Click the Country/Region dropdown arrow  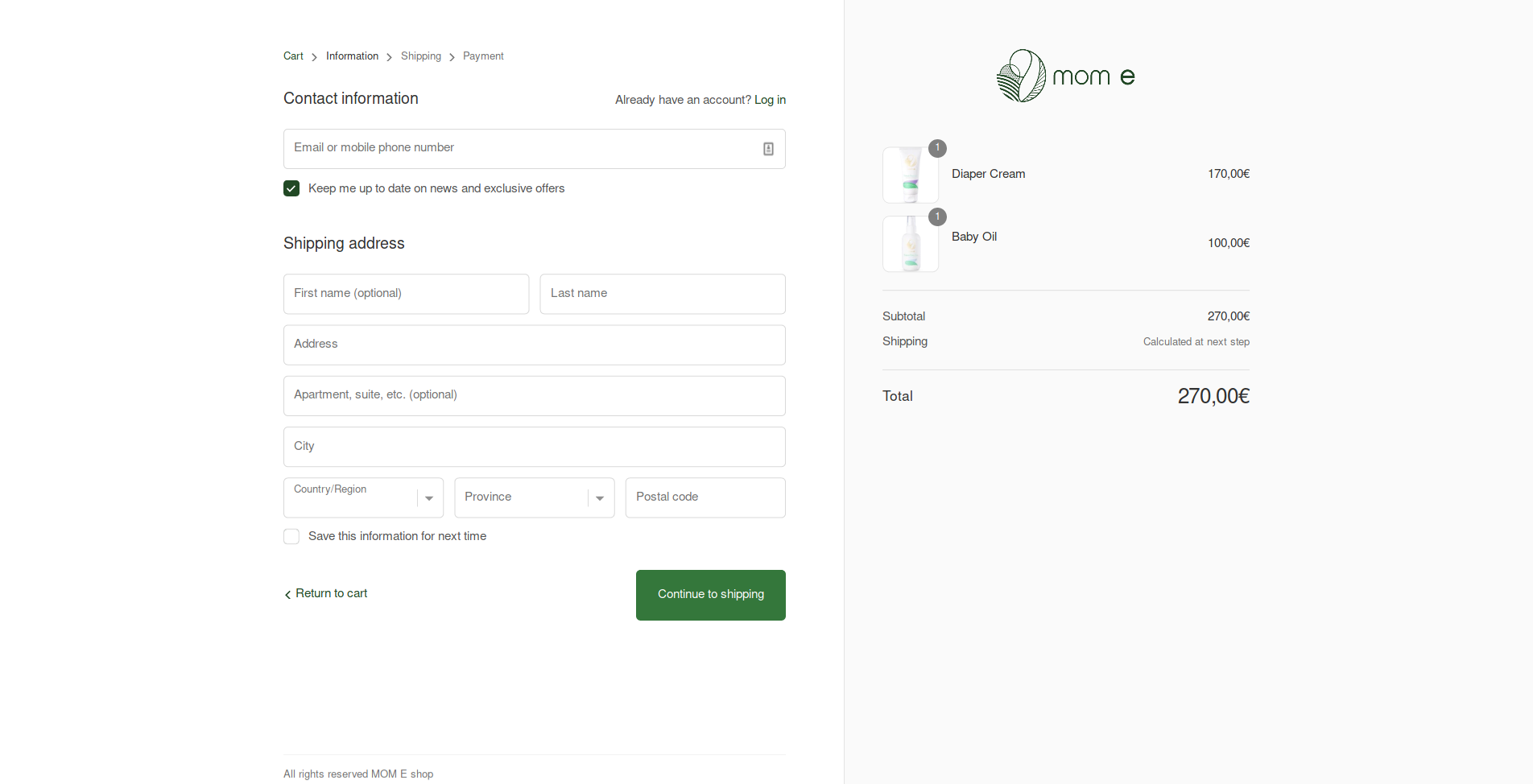click(428, 498)
